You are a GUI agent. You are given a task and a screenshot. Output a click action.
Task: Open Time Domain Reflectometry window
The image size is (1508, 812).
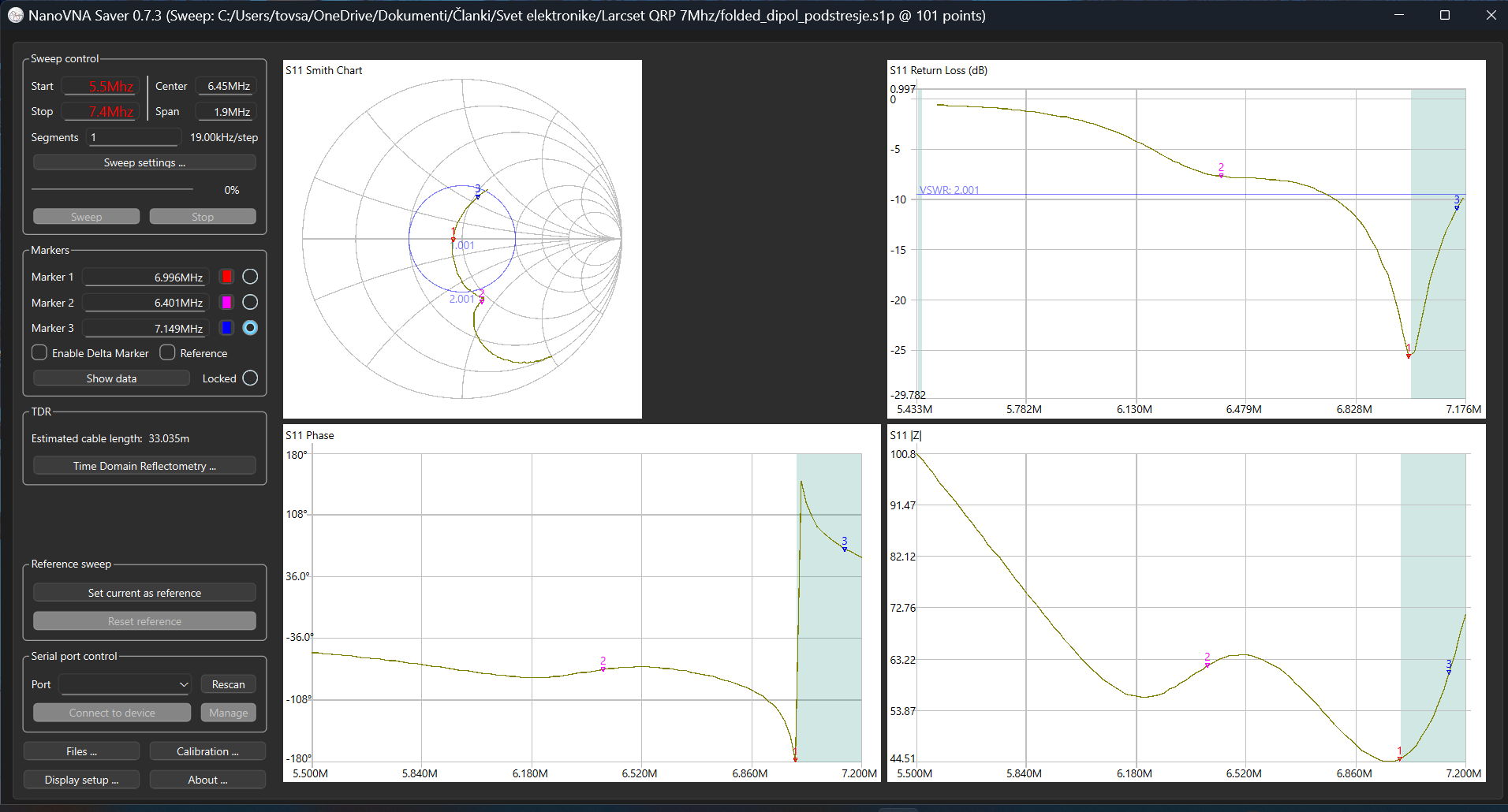point(144,466)
